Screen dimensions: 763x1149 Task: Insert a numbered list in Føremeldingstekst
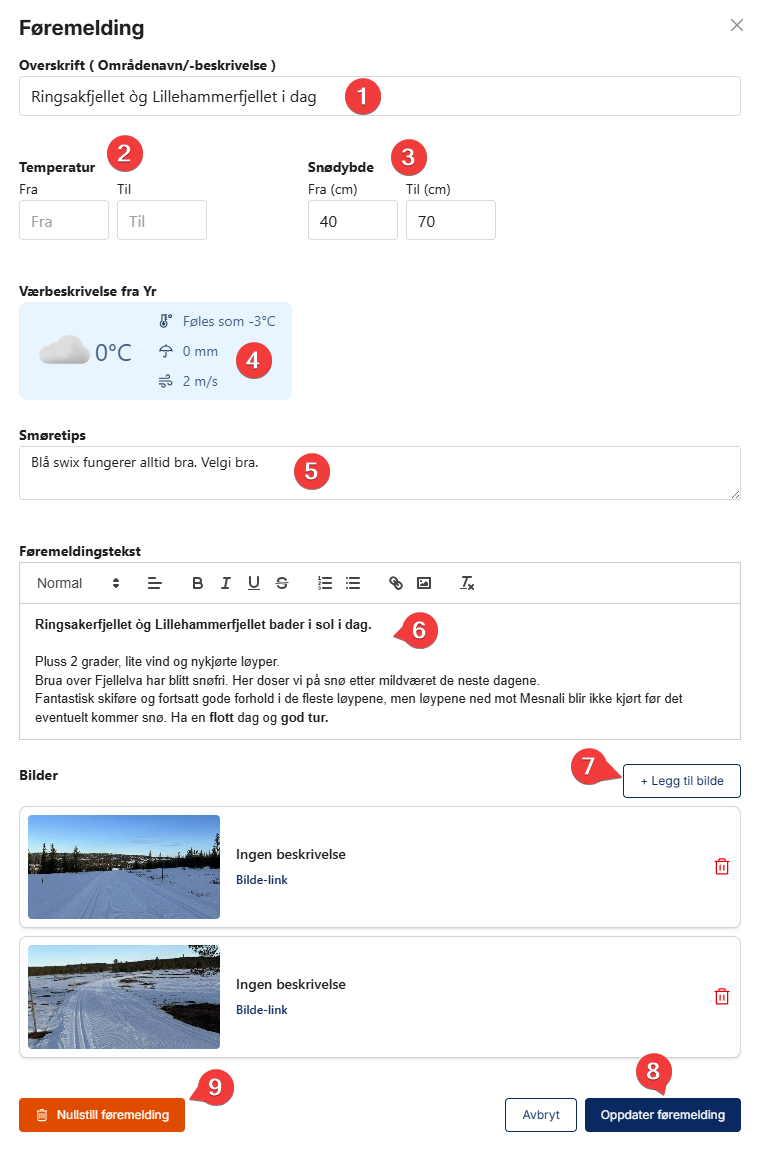(x=324, y=583)
